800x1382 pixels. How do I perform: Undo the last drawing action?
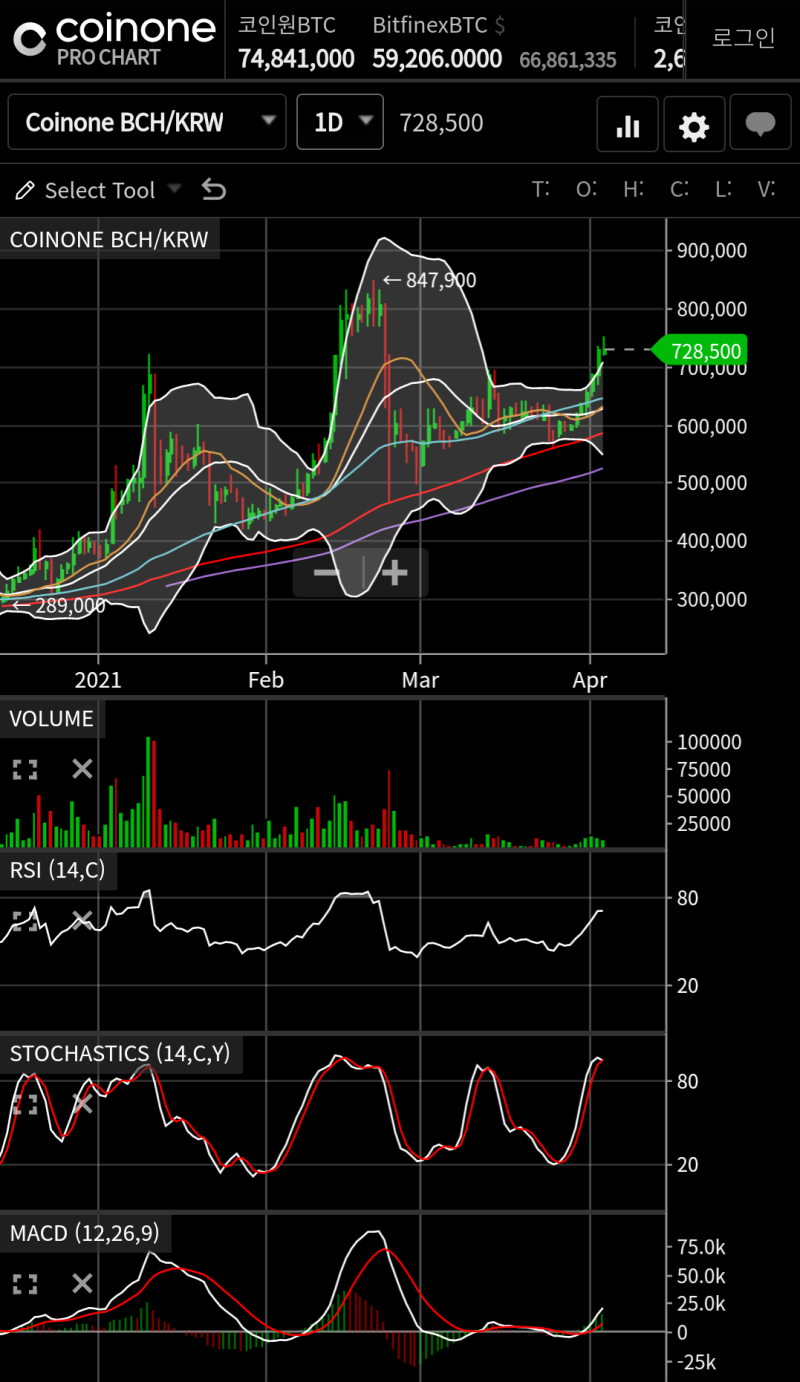213,189
